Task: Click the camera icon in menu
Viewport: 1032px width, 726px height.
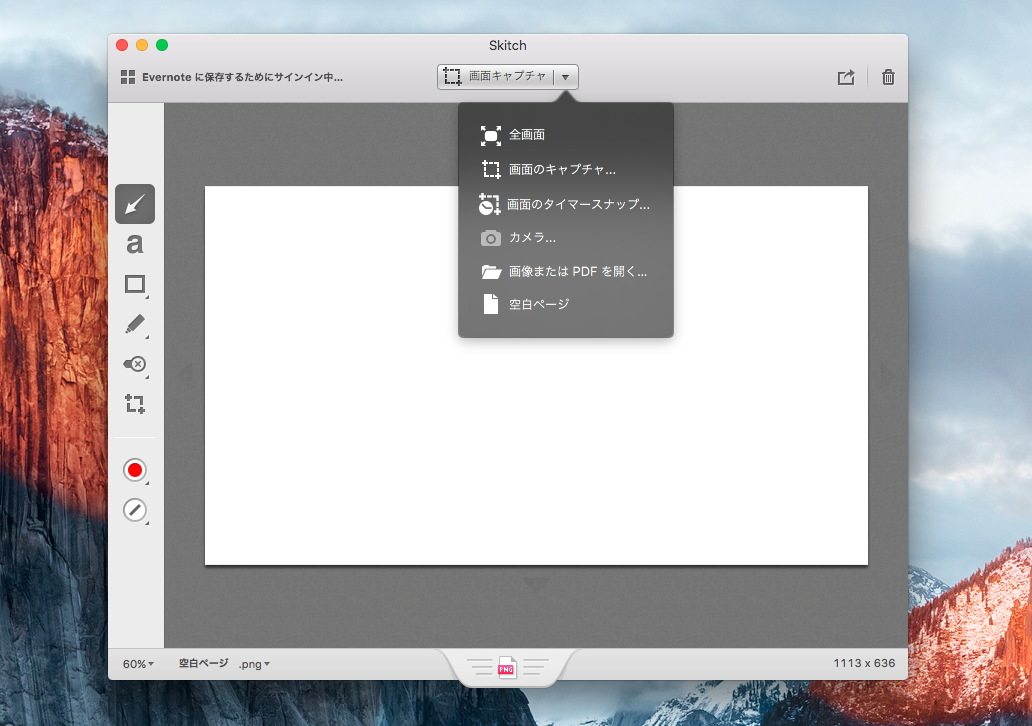Action: [x=490, y=238]
